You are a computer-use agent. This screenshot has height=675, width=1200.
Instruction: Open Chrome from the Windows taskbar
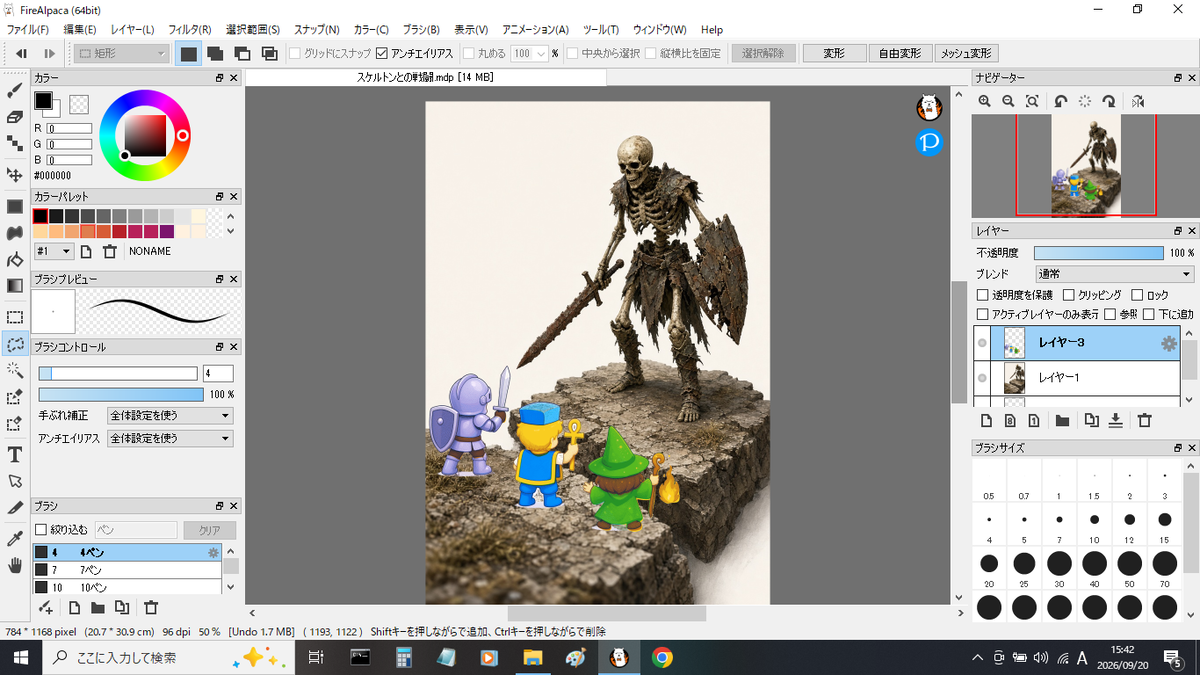click(x=661, y=657)
